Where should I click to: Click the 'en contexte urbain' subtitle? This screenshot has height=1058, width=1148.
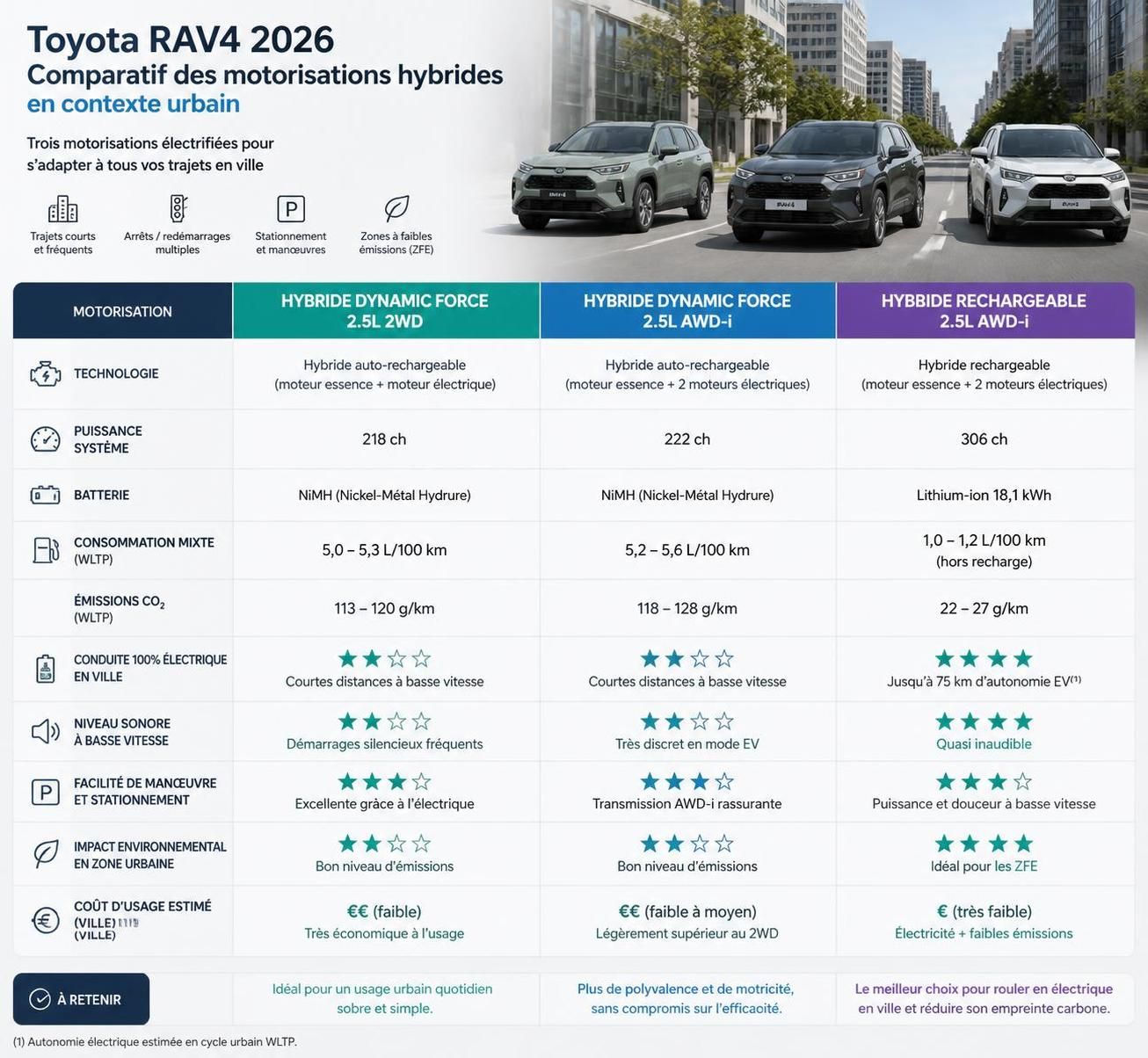click(x=134, y=104)
